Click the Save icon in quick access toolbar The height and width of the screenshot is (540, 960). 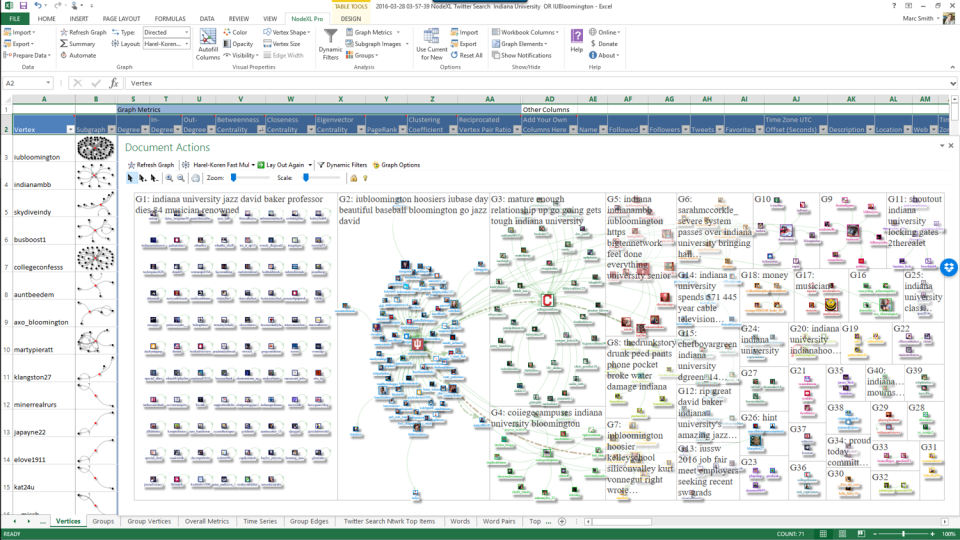pos(23,6)
